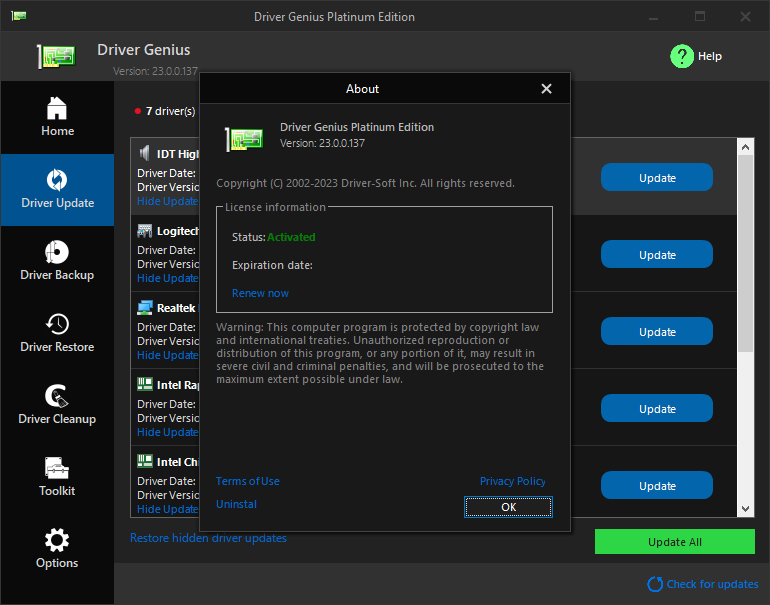Update the Intel Rapid driver
The height and width of the screenshot is (605, 770).
pyautogui.click(x=657, y=409)
